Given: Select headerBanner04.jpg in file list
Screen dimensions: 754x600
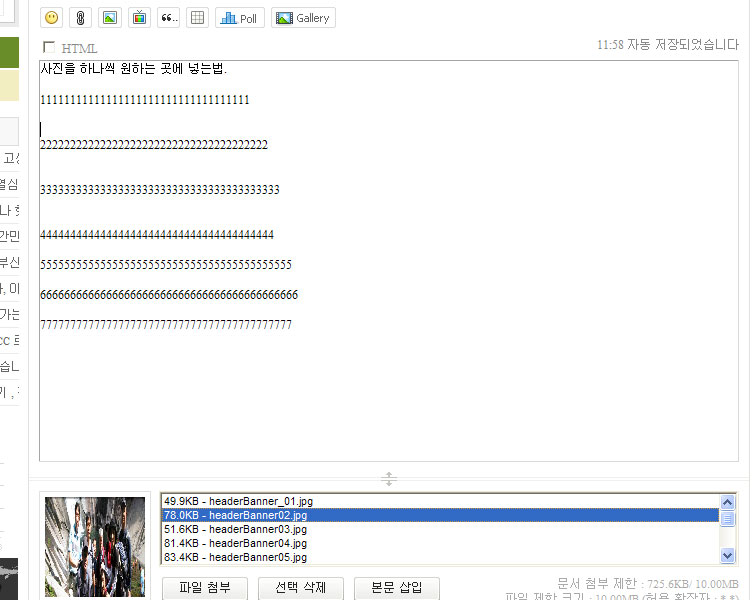Looking at the screenshot, I should pos(440,543).
